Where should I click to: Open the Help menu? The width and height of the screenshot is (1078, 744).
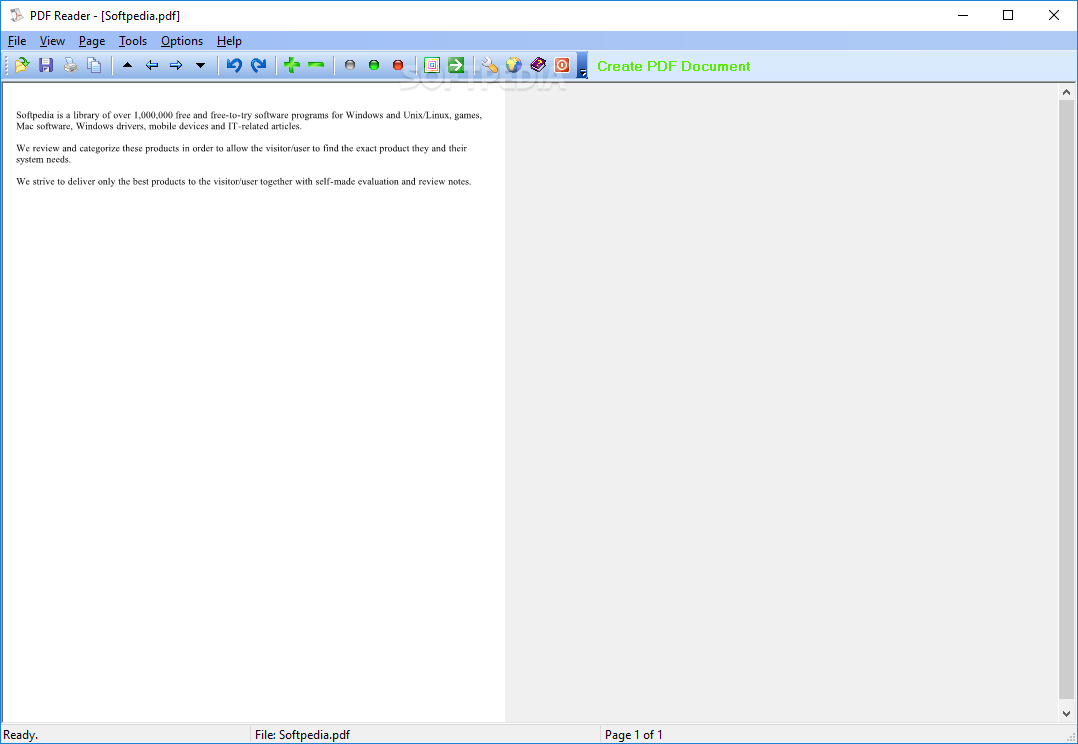(229, 41)
